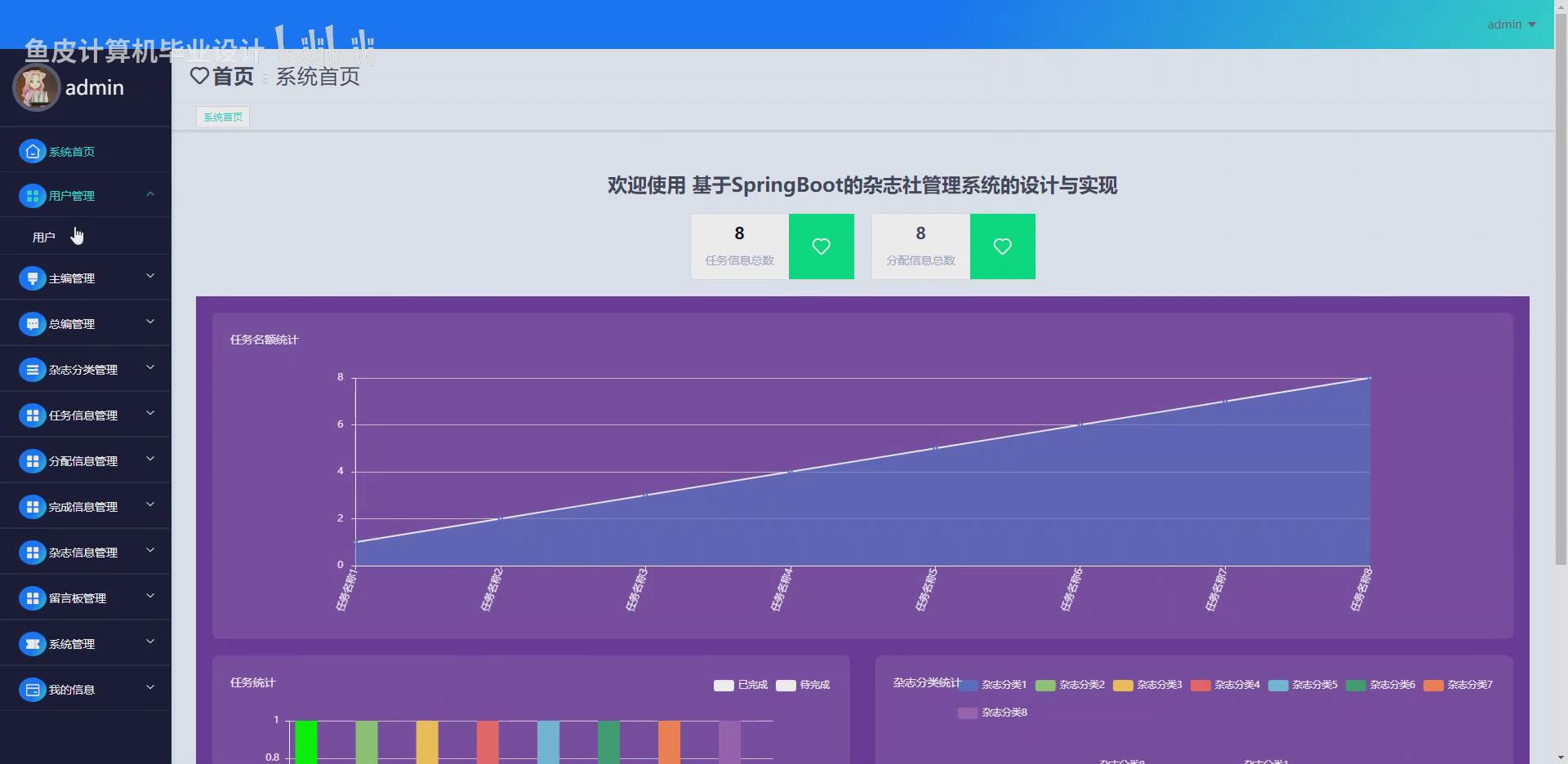Click the 任务名额统计 chart title

point(265,340)
